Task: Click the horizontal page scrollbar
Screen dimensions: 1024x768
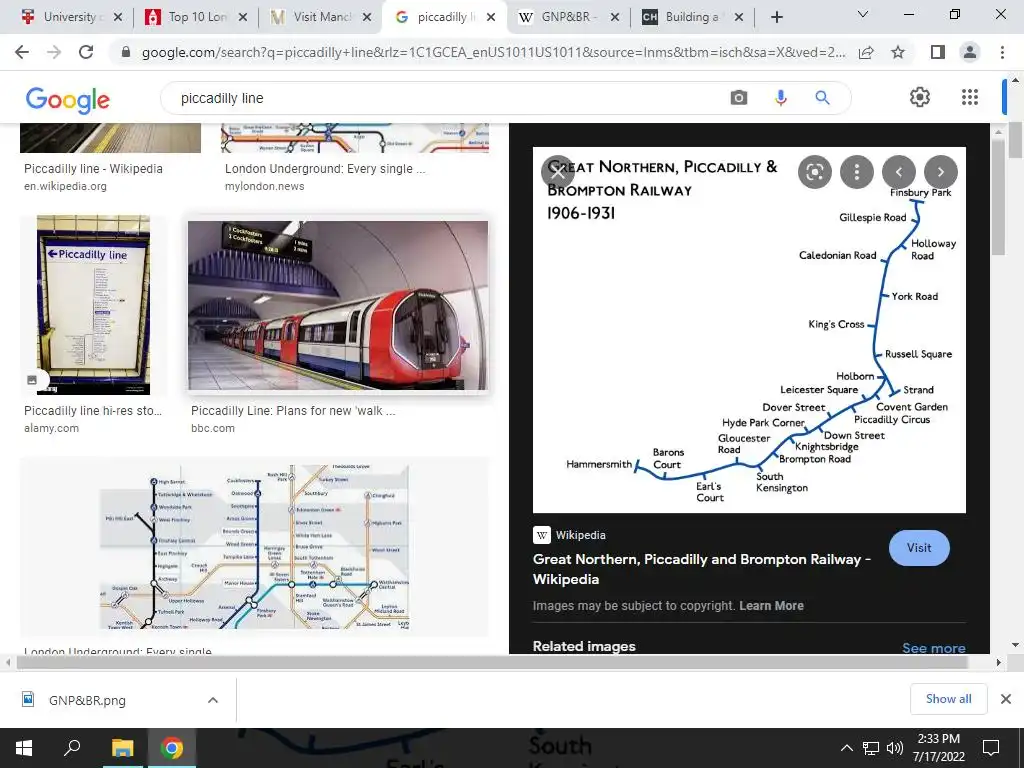Action: pos(491,662)
